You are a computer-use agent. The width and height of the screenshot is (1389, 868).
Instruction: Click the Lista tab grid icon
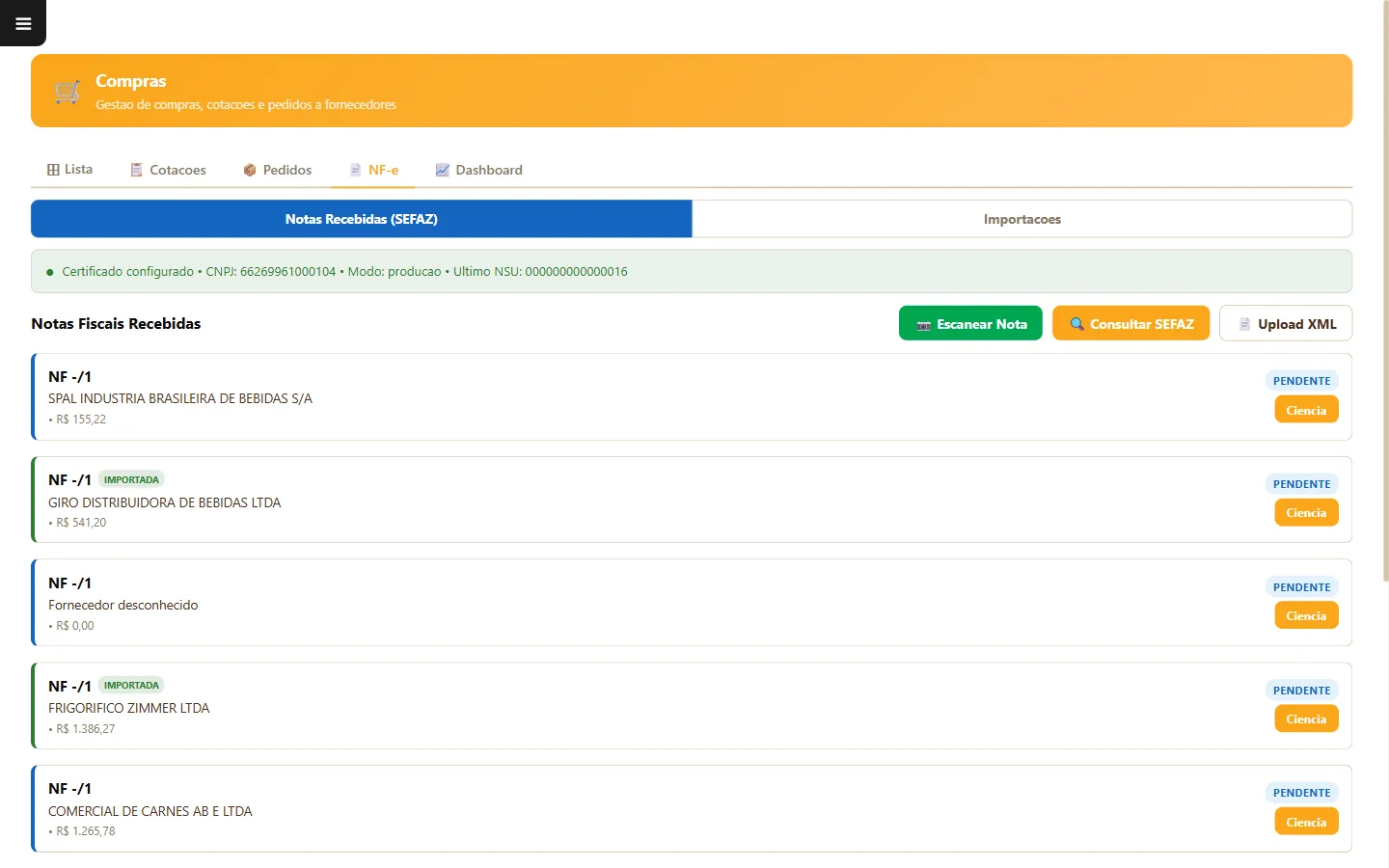[53, 170]
